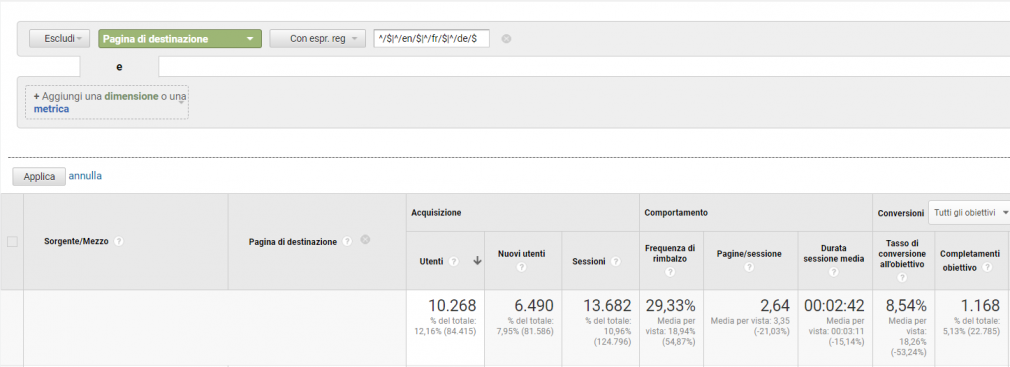
Task: Sort by Frequenza di rimbalzo header
Action: [670, 254]
